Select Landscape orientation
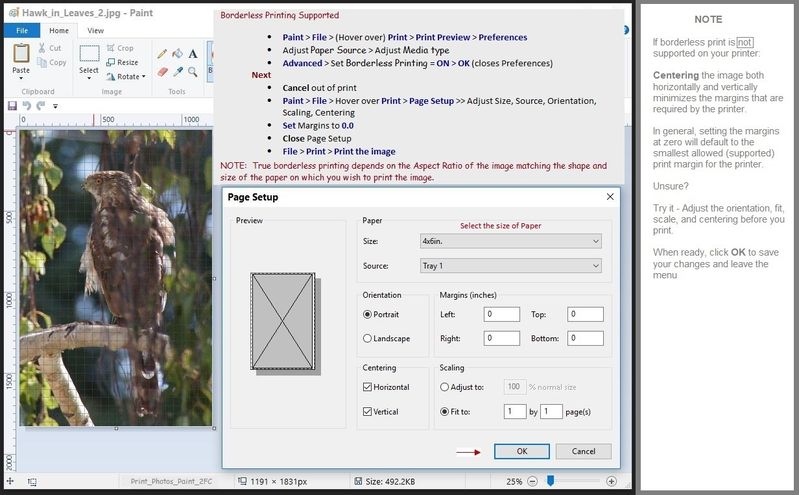799x495 pixels. (368, 338)
